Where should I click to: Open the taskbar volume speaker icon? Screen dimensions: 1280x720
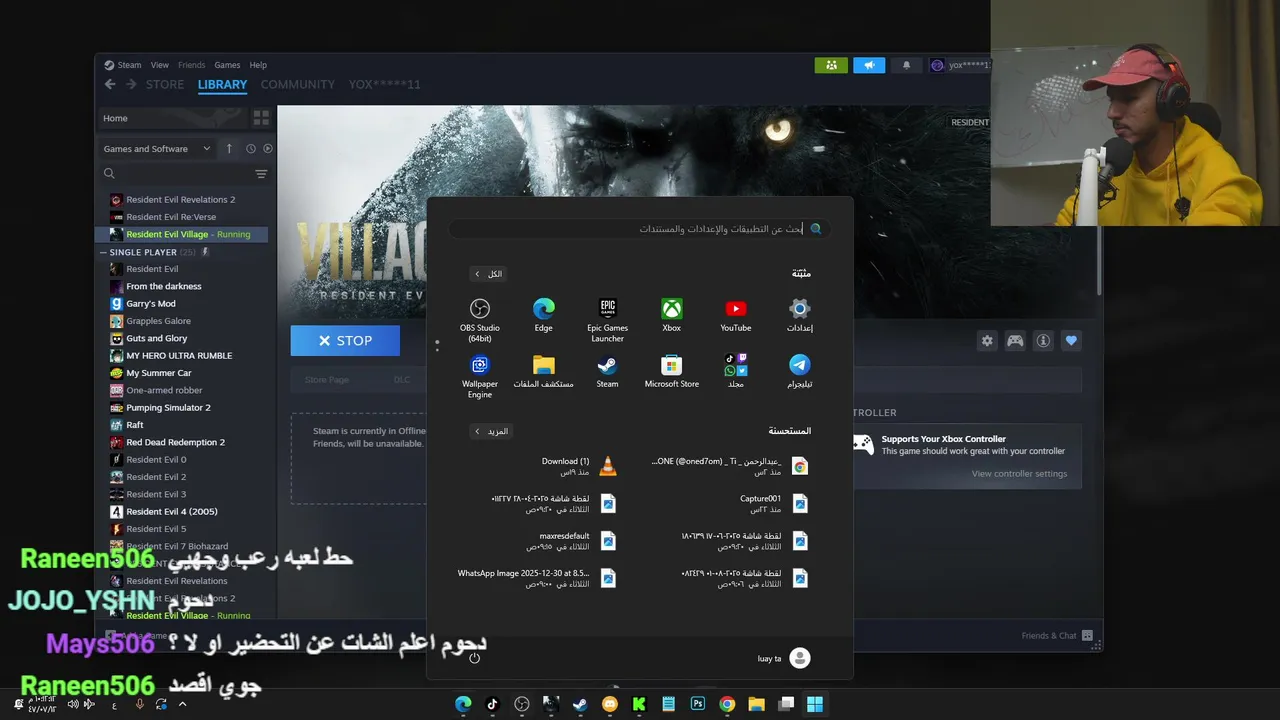point(73,704)
